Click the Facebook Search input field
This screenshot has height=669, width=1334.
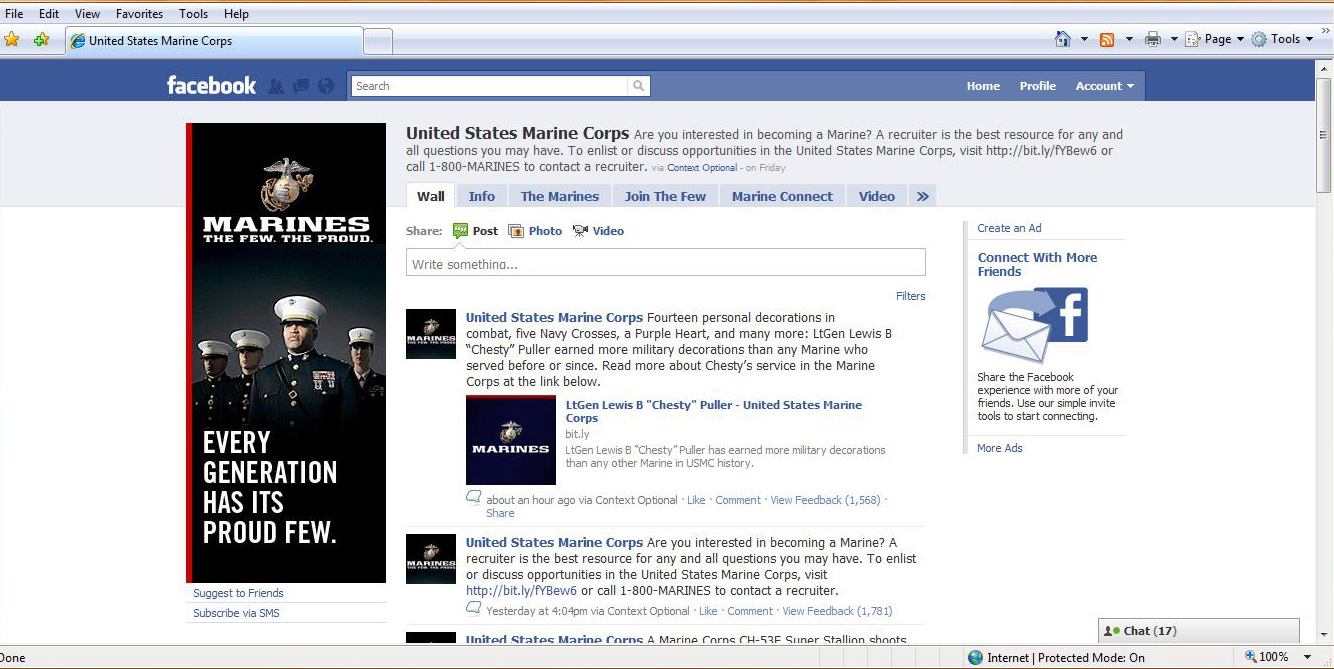(490, 86)
